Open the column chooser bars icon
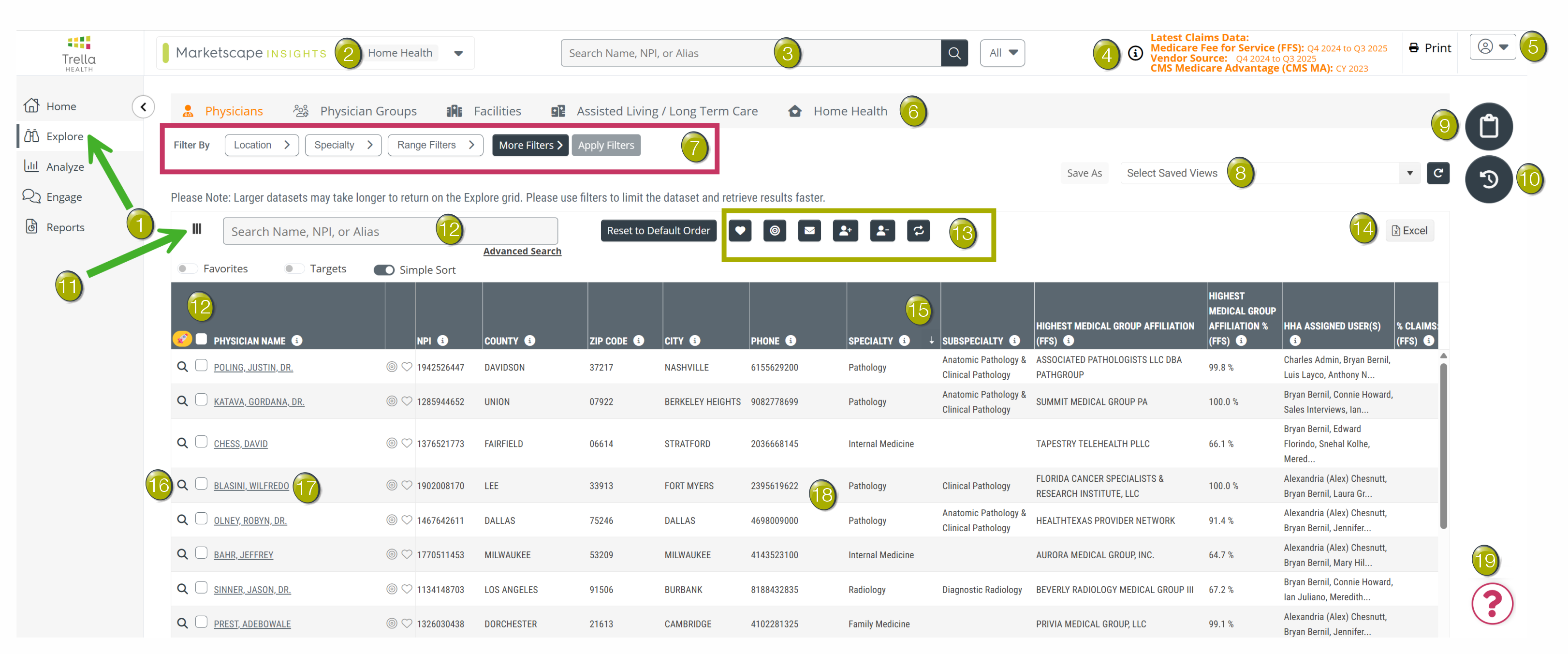 point(197,228)
